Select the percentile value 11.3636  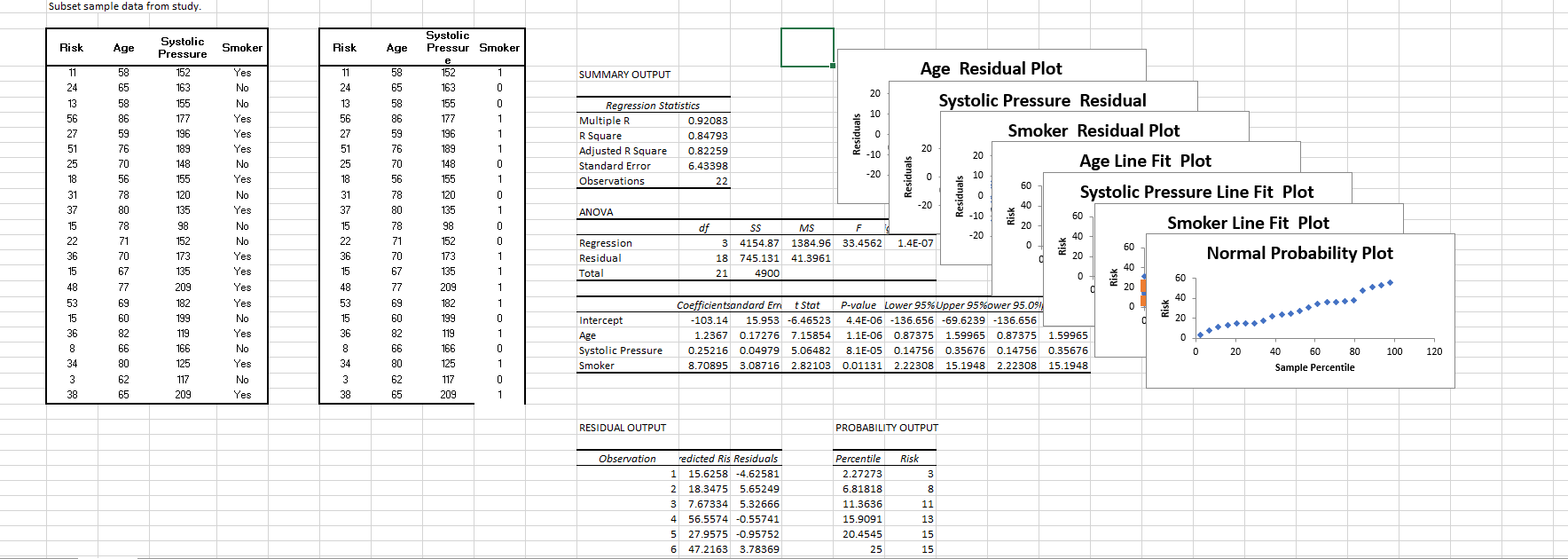click(862, 504)
